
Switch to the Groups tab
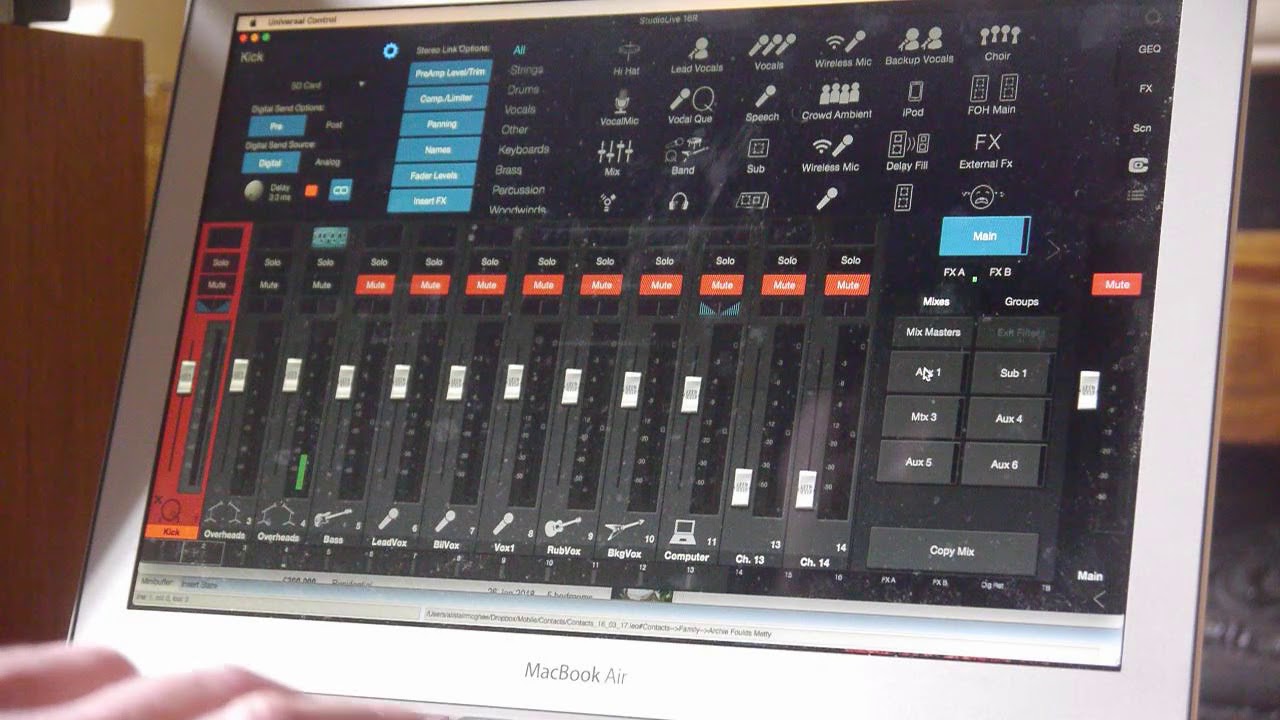pos(1021,301)
